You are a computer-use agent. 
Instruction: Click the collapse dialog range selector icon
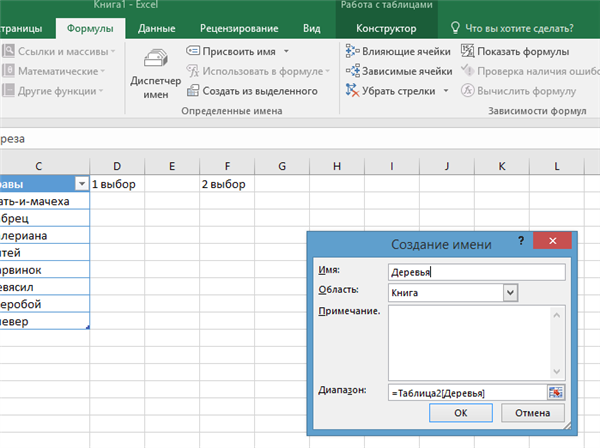tap(556, 393)
